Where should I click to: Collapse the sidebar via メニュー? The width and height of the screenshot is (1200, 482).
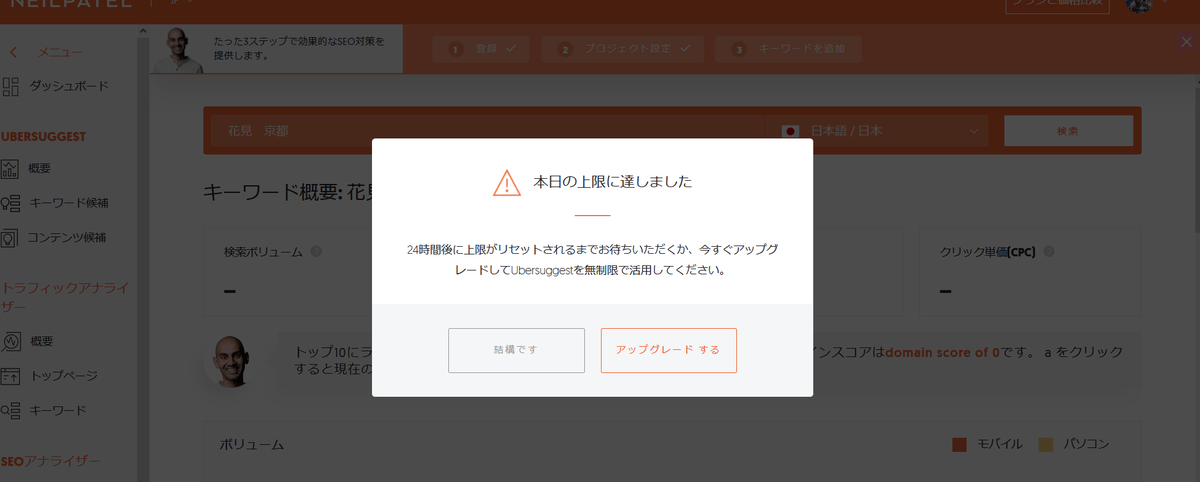(x=61, y=52)
